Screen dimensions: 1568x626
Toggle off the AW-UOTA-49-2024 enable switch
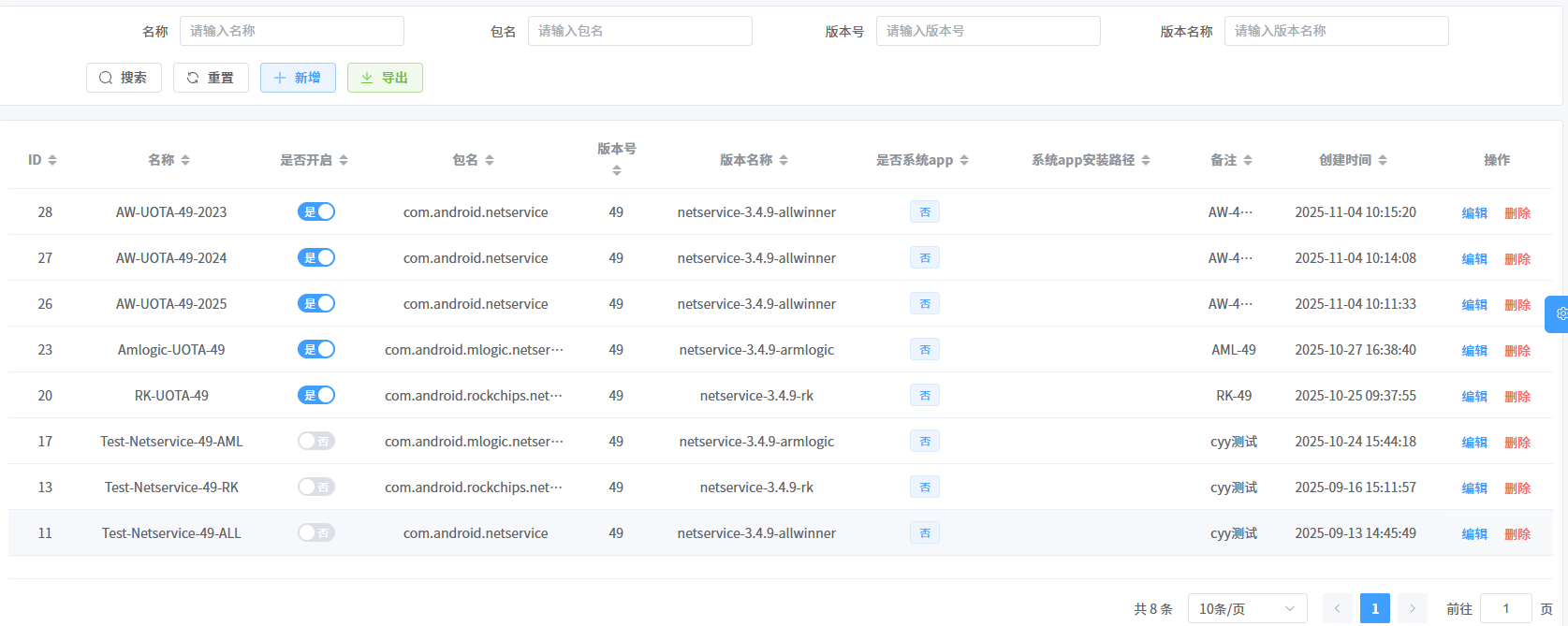pos(316,257)
